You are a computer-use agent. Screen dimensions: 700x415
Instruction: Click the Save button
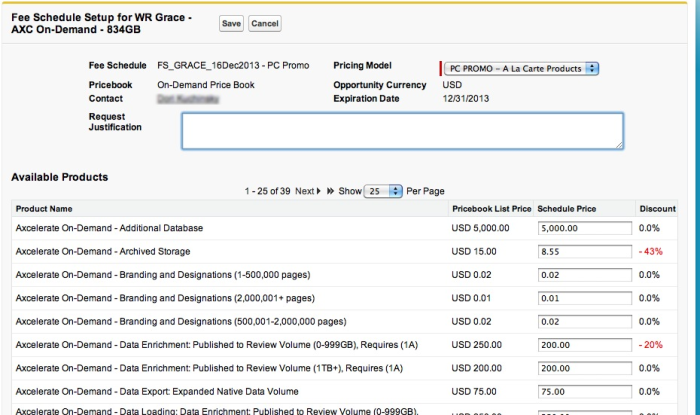pos(231,24)
